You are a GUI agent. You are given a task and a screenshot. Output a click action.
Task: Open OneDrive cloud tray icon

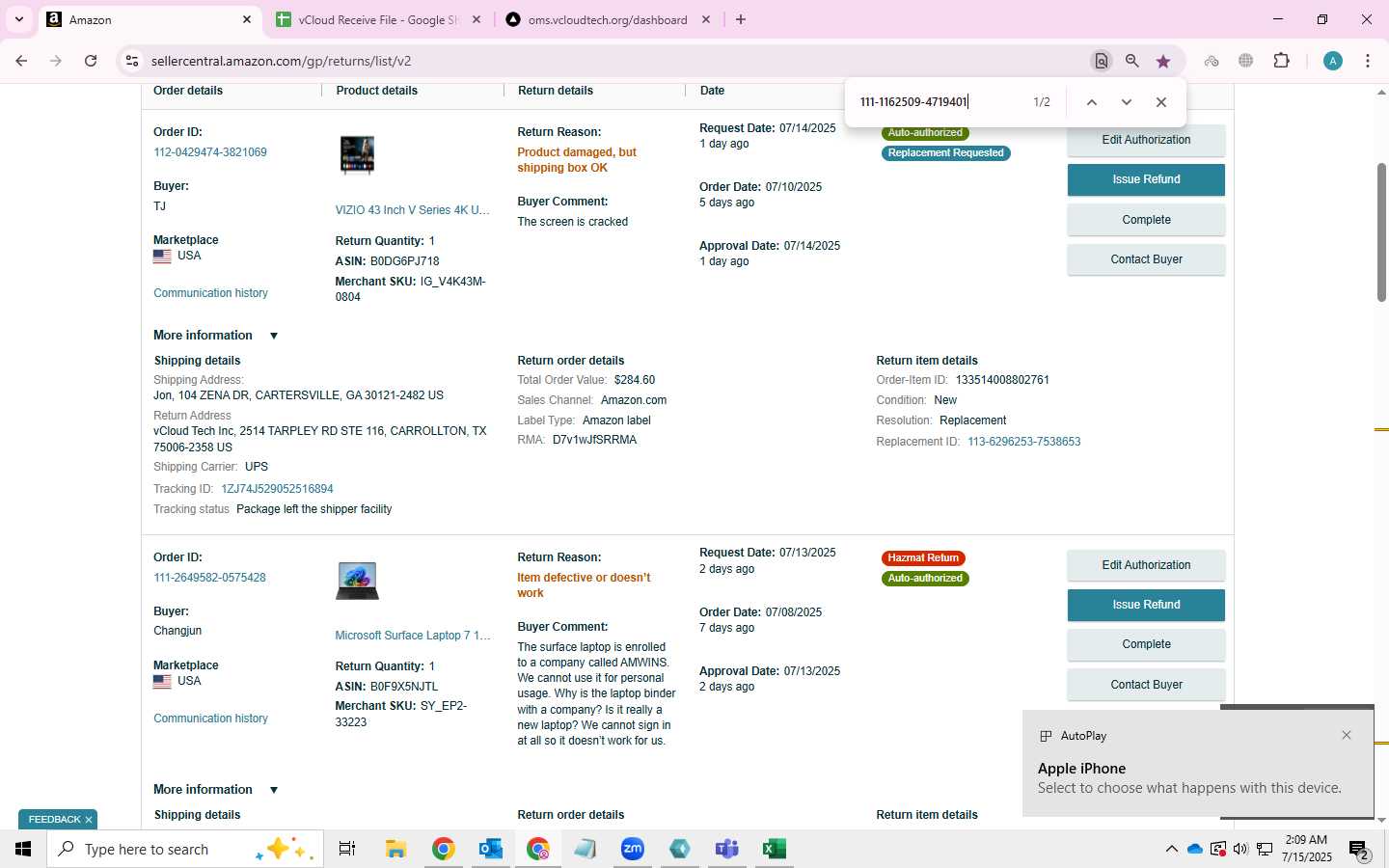click(1195, 849)
